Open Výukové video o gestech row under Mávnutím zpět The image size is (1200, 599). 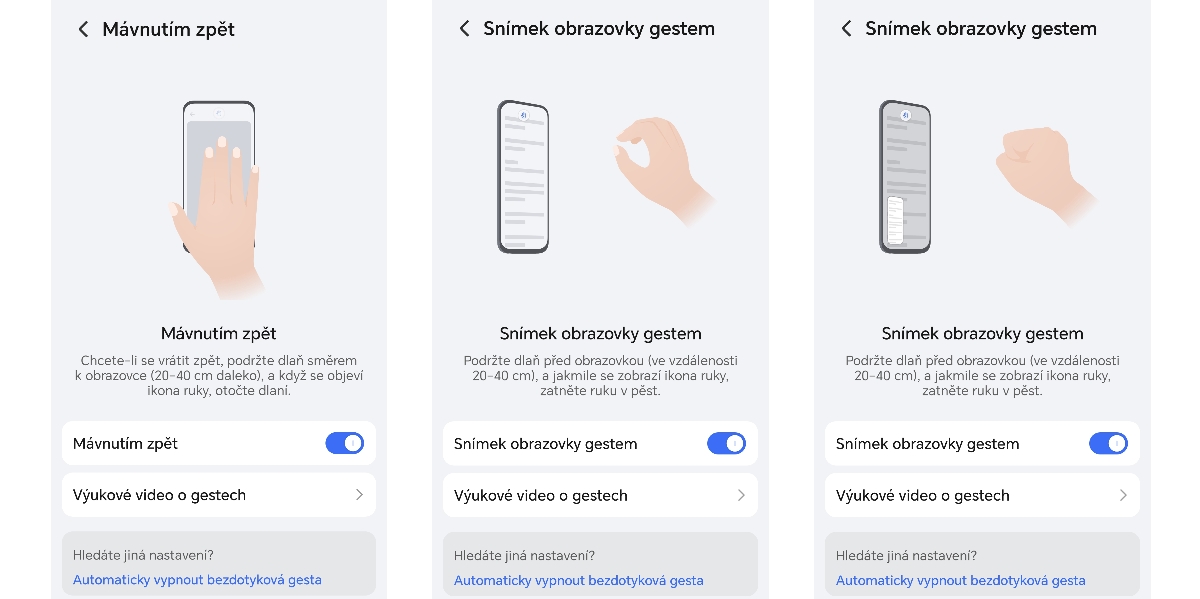(x=219, y=495)
